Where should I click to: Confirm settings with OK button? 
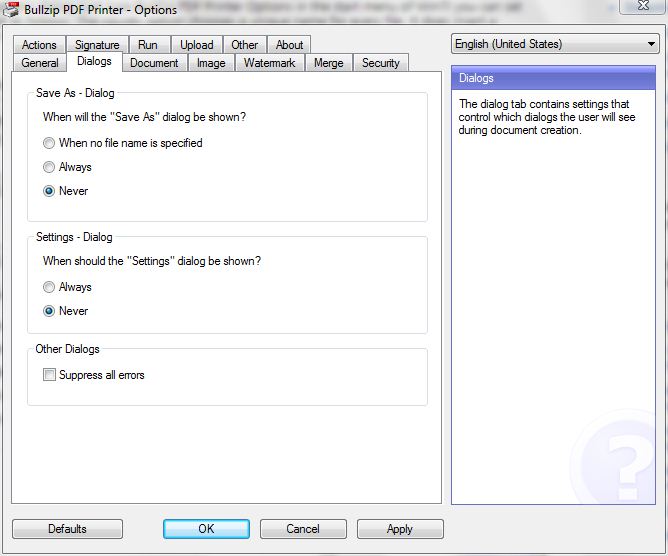point(206,529)
